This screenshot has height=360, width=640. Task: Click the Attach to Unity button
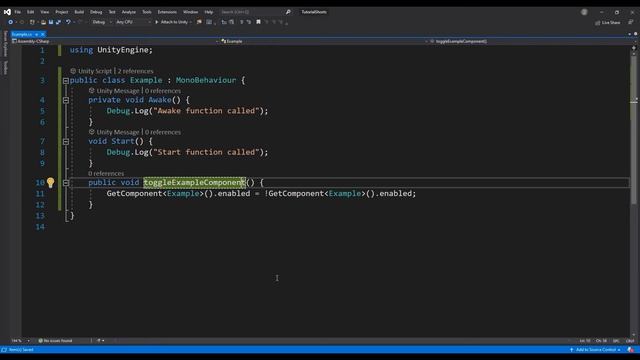tap(173, 22)
